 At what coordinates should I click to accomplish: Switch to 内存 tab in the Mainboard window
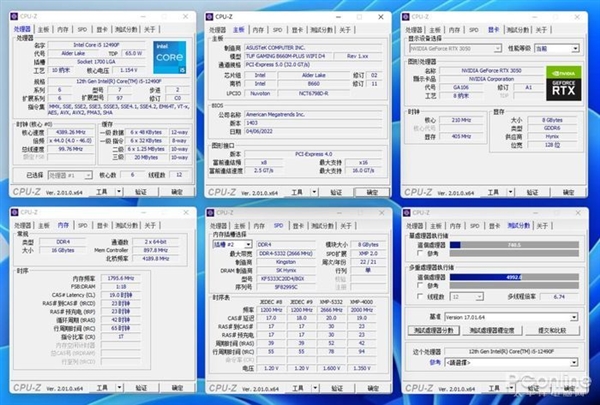(x=258, y=30)
